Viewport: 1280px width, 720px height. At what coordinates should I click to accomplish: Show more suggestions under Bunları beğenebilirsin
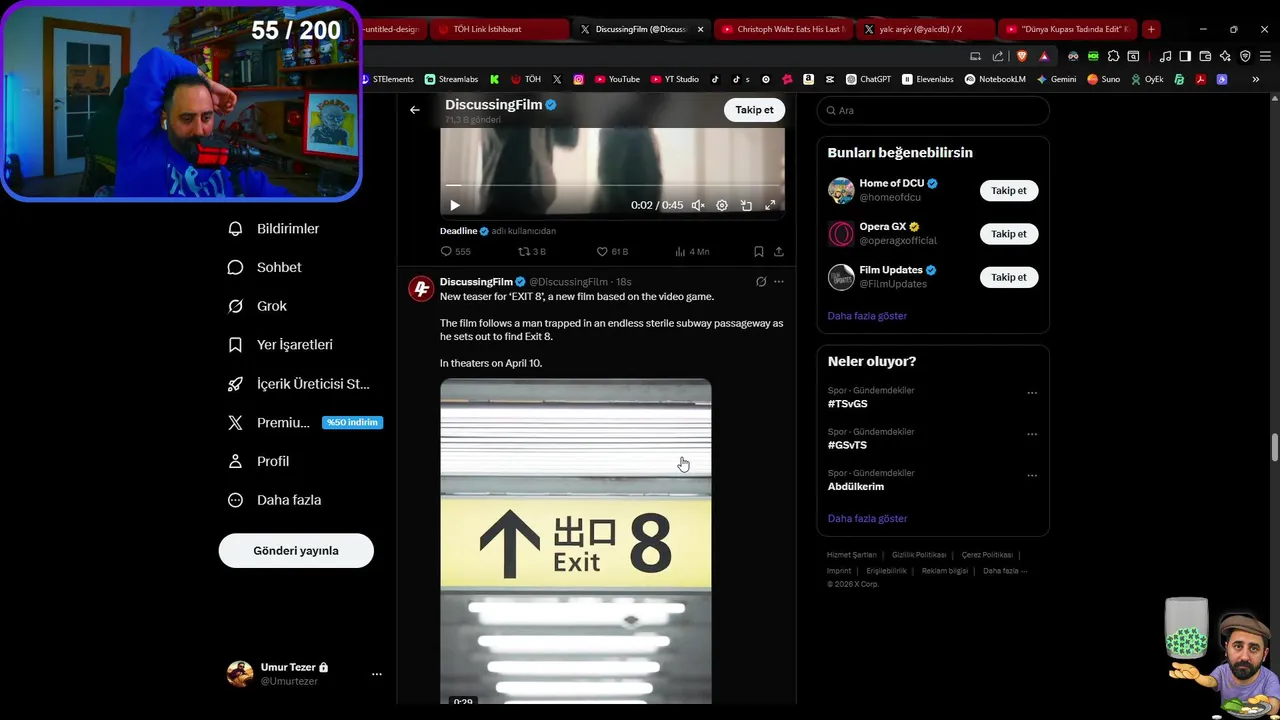click(x=867, y=316)
